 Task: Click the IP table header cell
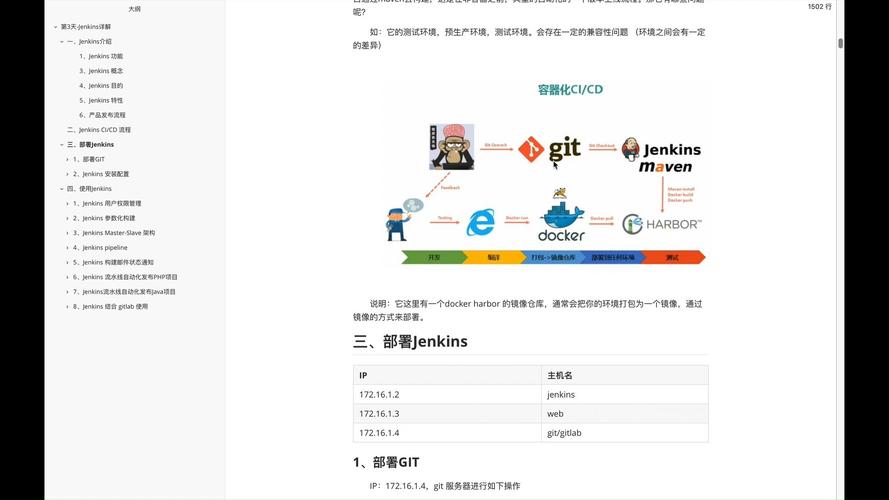point(447,375)
